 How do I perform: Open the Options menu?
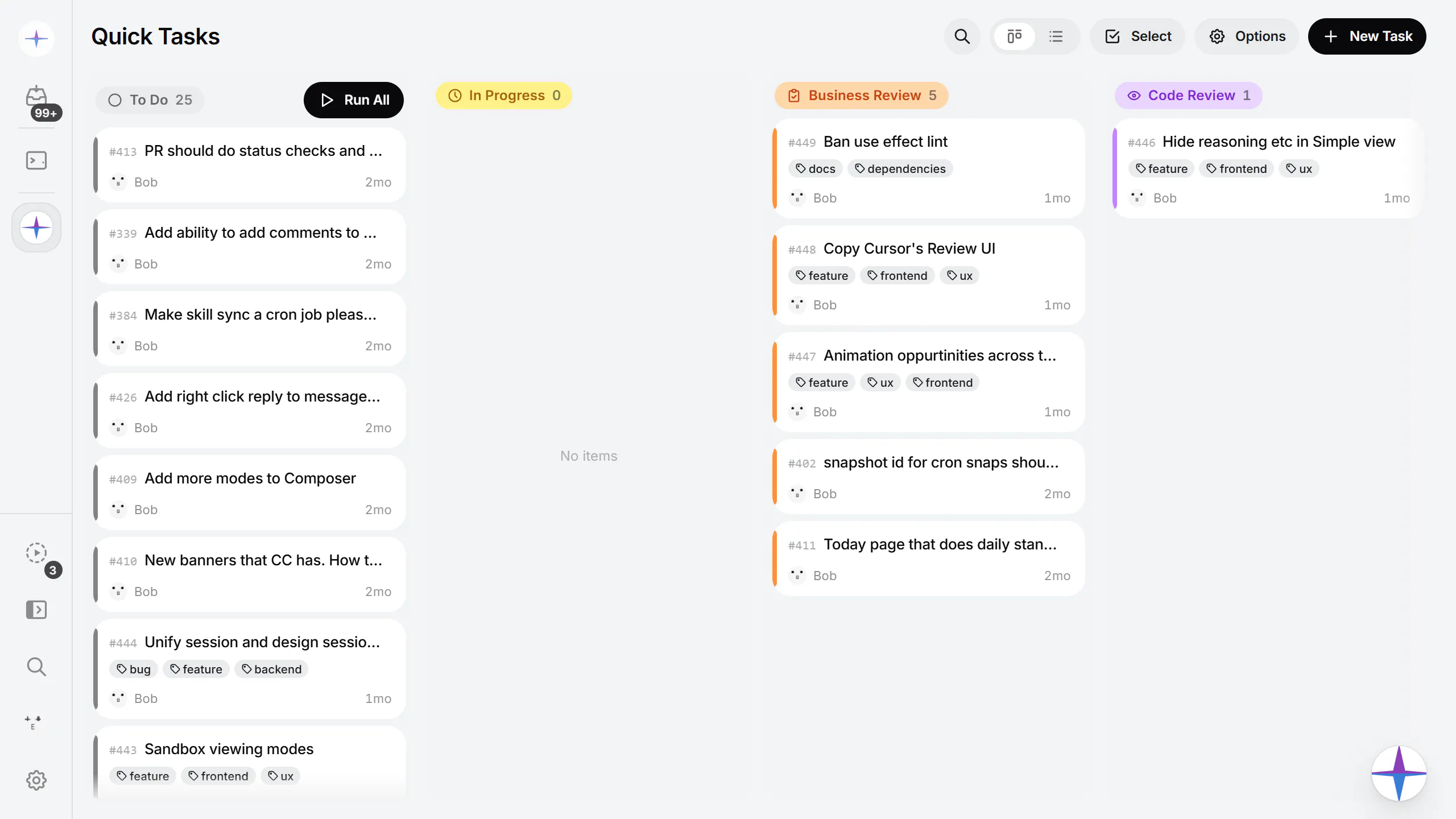point(1247,36)
